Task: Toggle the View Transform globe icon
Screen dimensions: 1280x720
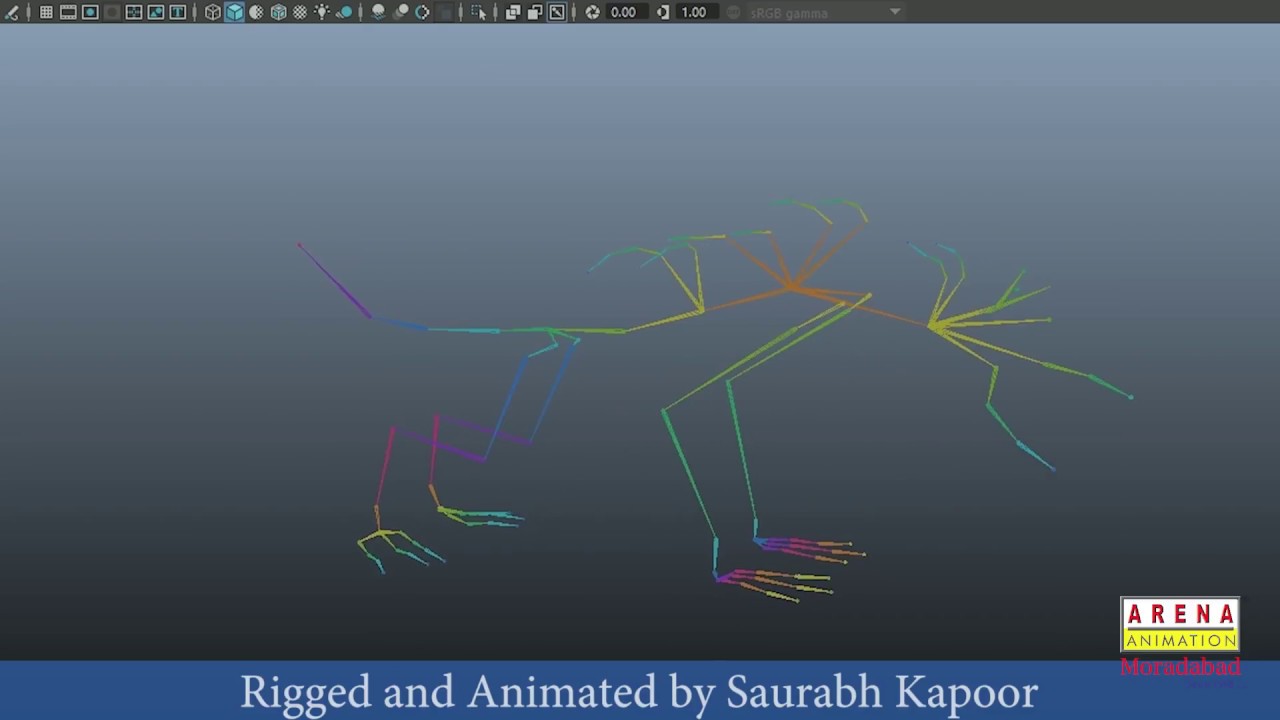Action: pos(733,12)
